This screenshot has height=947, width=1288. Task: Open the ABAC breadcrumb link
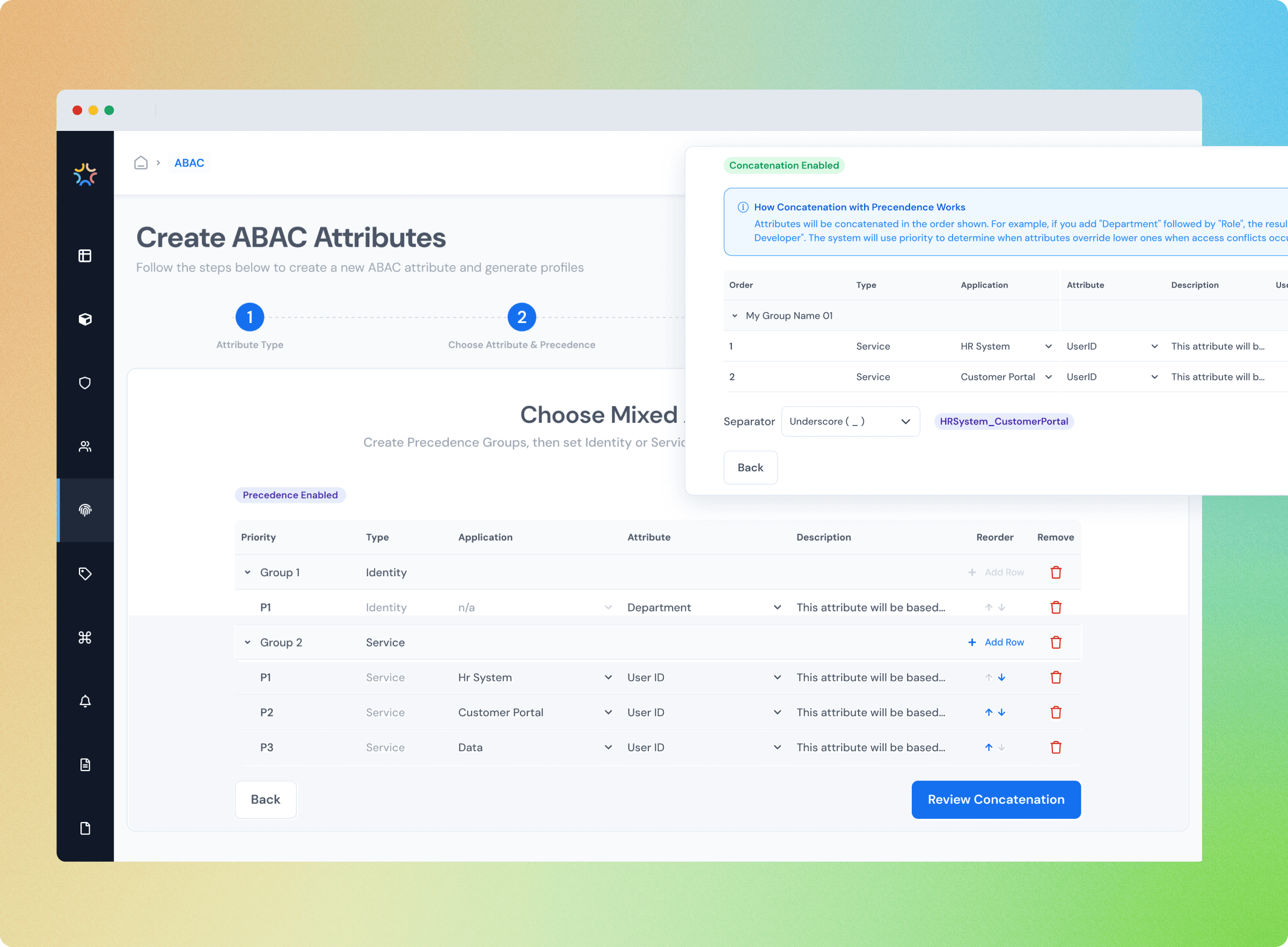tap(189, 163)
